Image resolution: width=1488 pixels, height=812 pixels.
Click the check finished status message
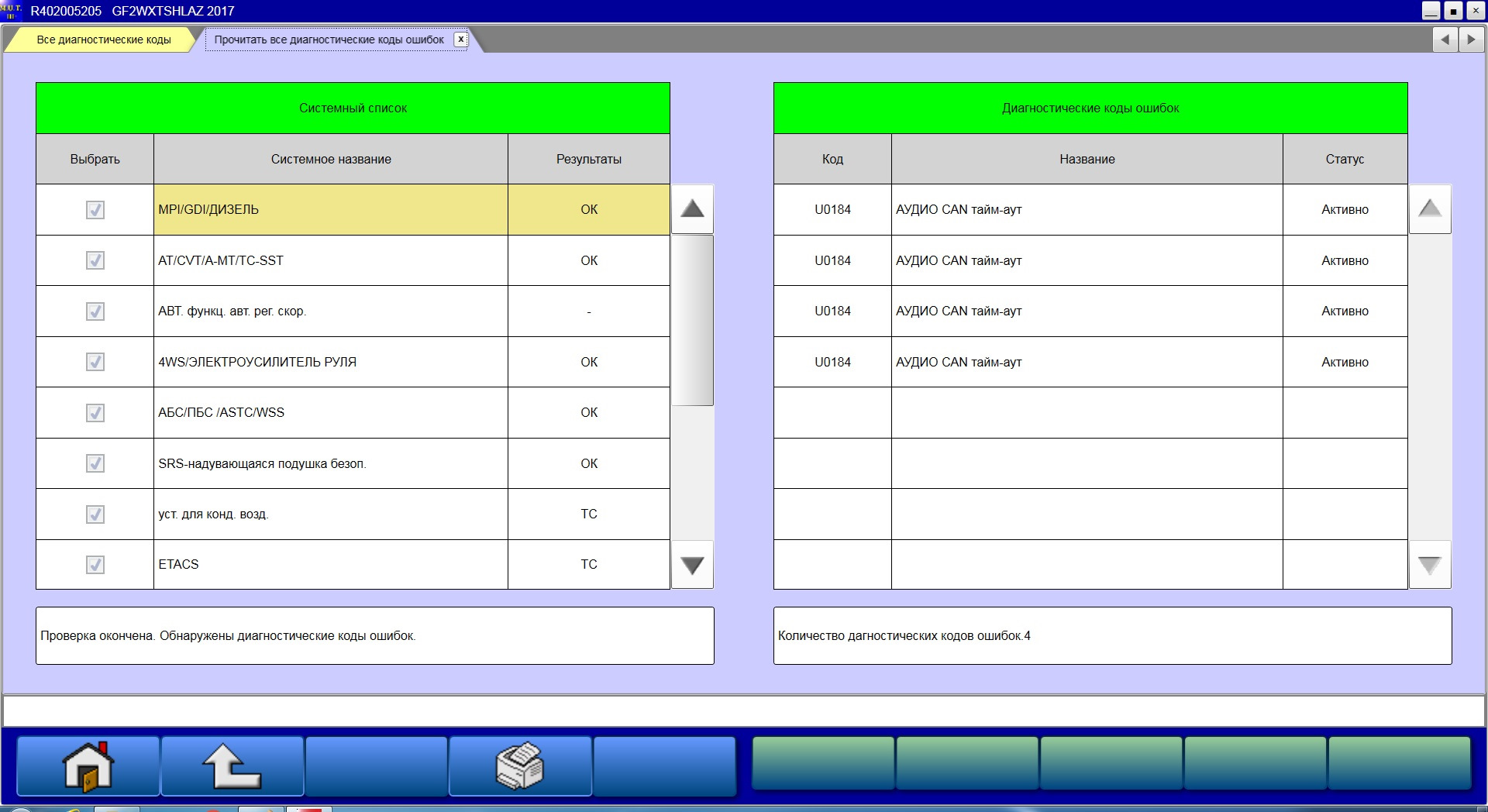click(x=374, y=635)
